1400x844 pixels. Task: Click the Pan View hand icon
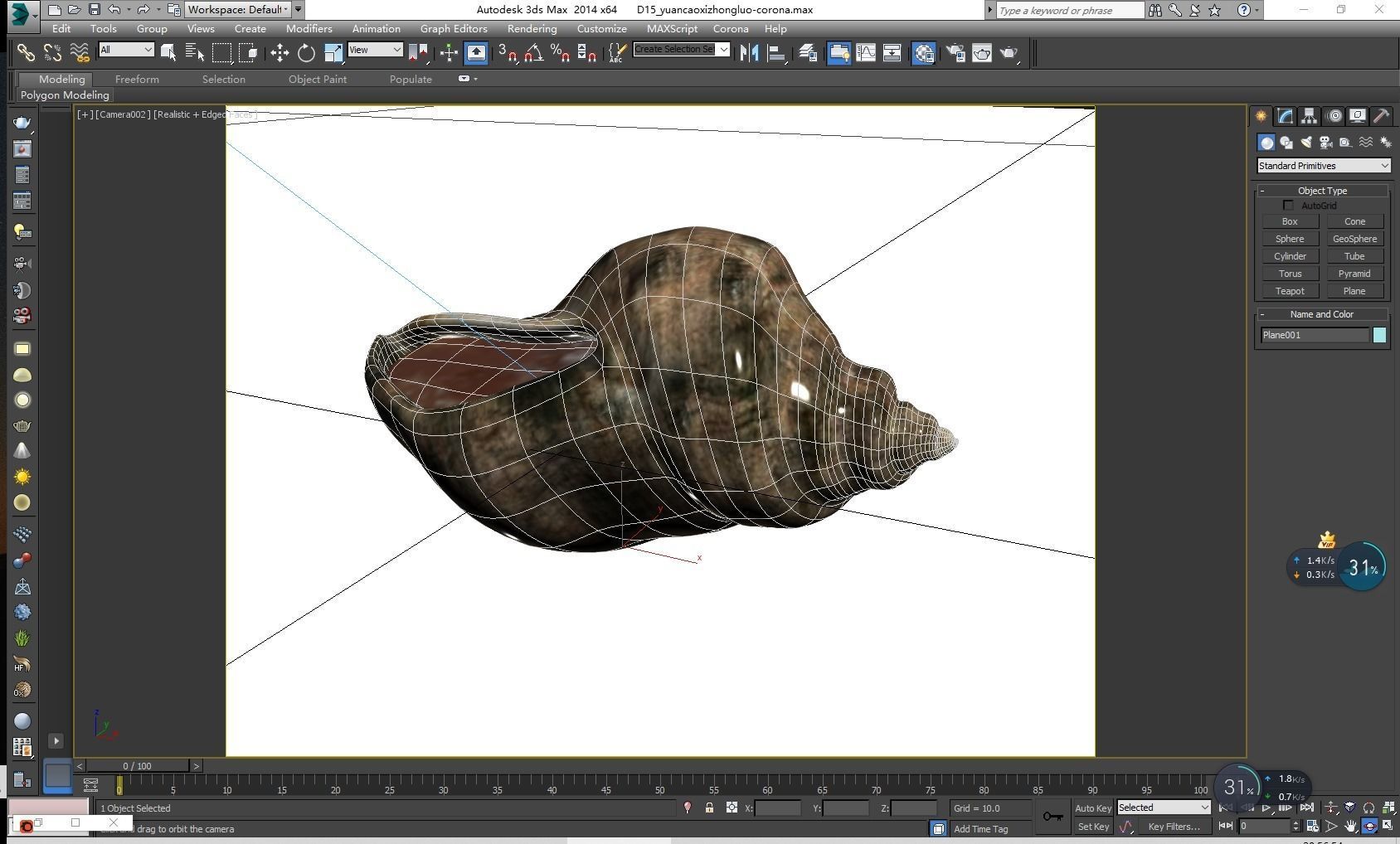coord(1351,827)
